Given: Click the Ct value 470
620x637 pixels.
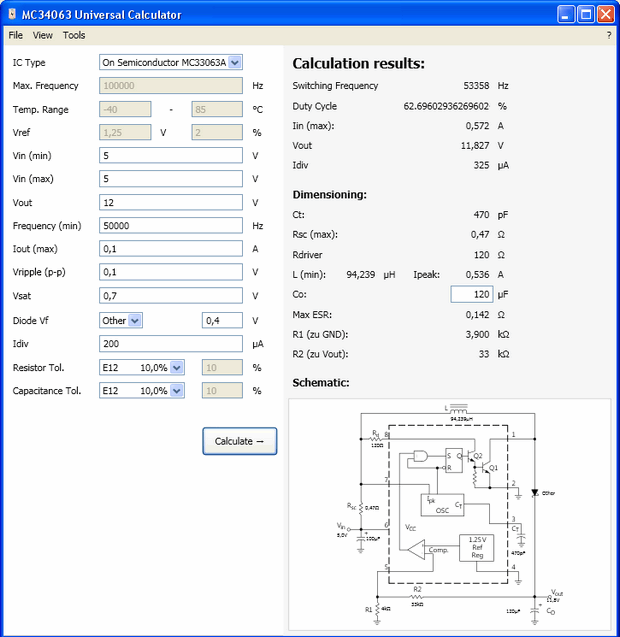Looking at the screenshot, I should coord(481,215).
